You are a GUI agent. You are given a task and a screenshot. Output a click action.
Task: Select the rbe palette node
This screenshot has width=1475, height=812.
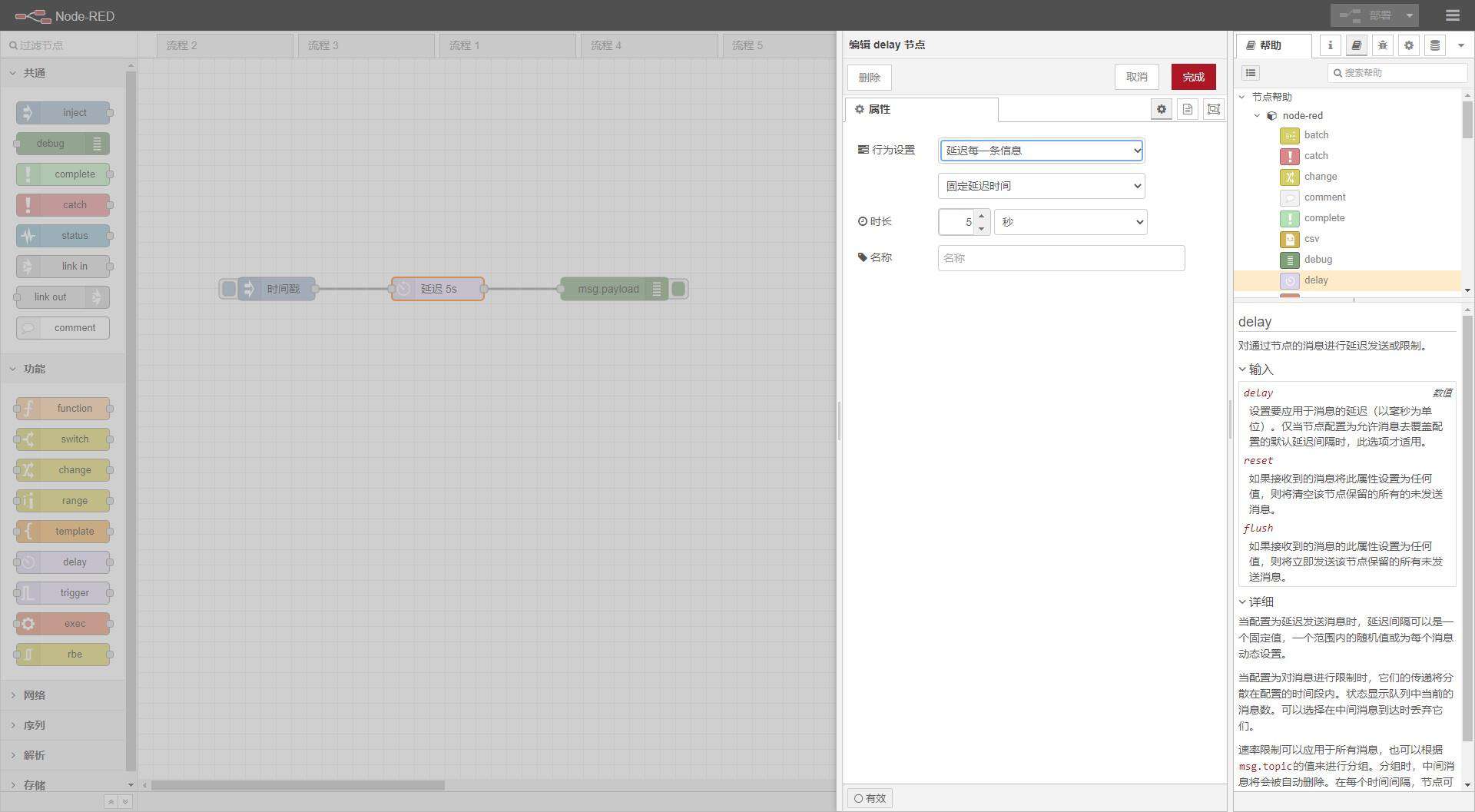63,655
